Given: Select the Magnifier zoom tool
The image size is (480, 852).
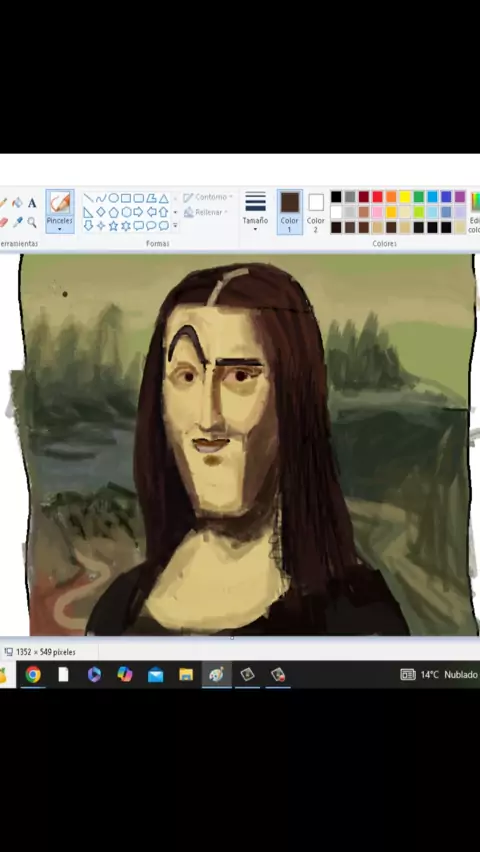Looking at the screenshot, I should pos(32,222).
